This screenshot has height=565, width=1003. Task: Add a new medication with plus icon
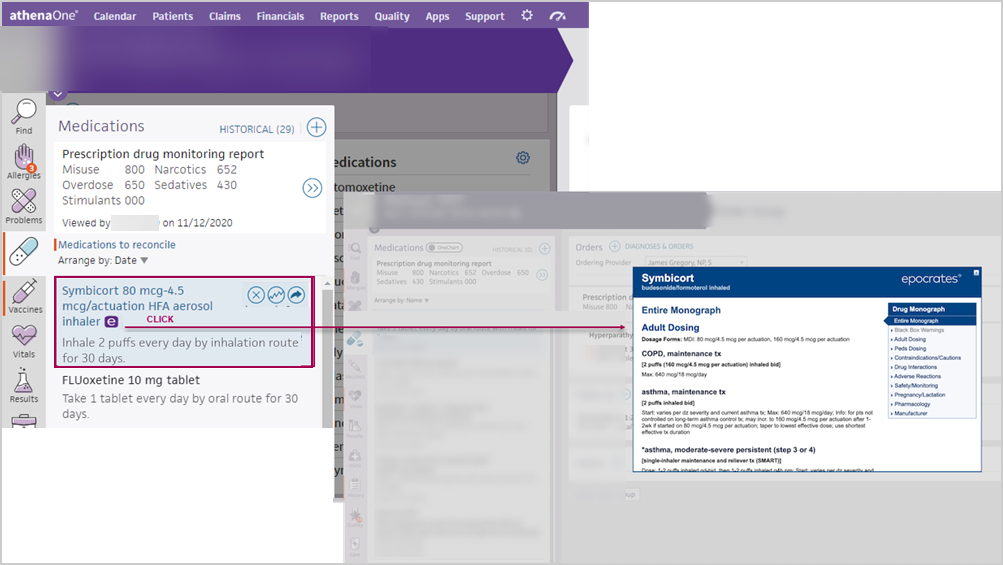coord(316,127)
